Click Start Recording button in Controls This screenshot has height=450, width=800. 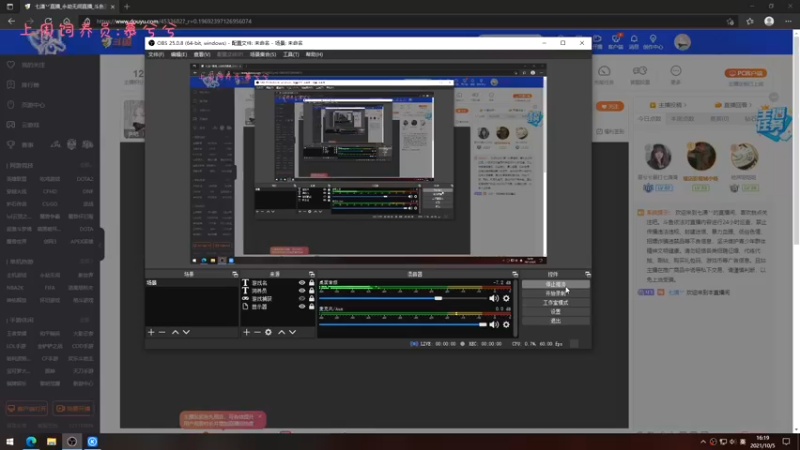(556, 293)
